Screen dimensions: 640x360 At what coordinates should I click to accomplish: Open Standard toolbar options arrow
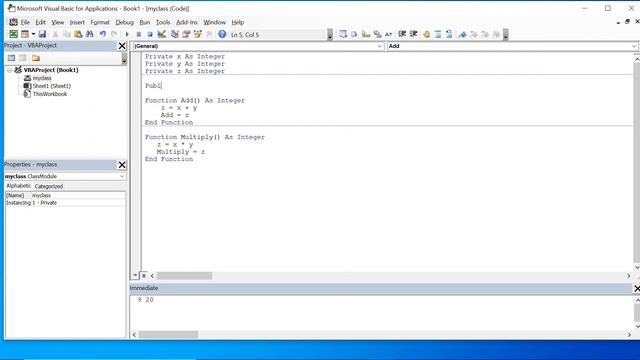tap(330, 35)
